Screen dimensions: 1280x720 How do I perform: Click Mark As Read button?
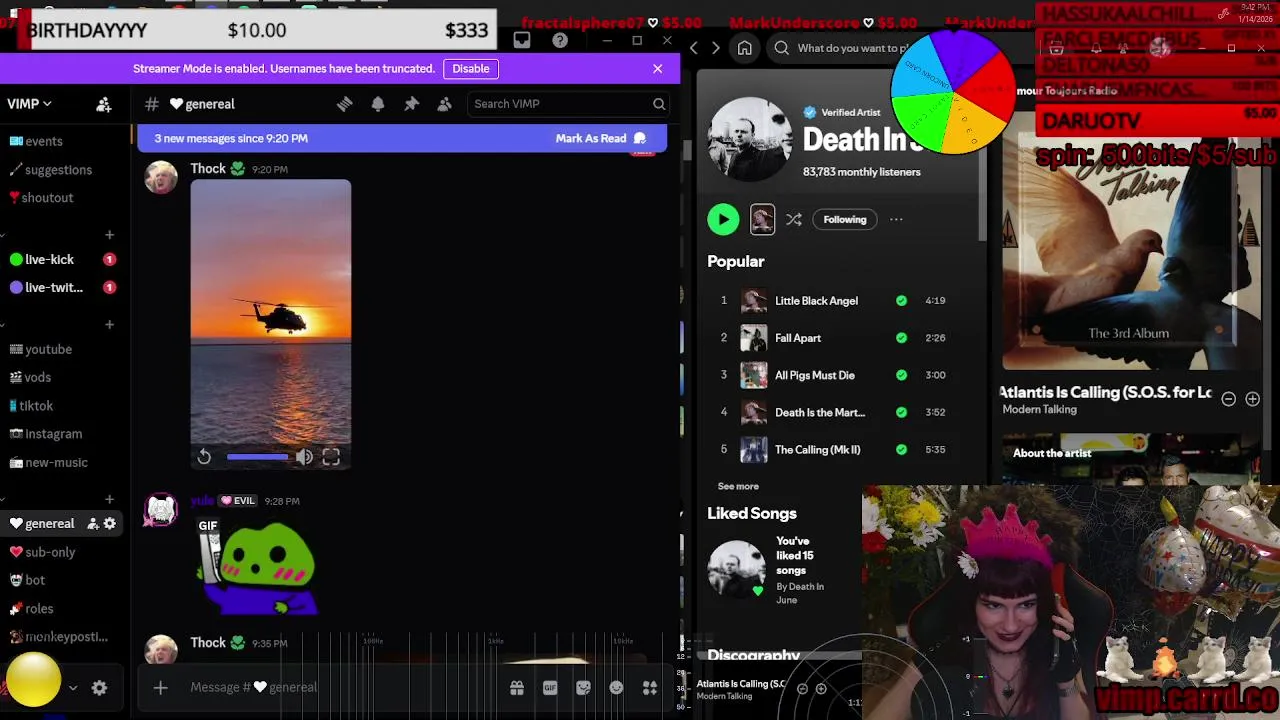[601, 138]
